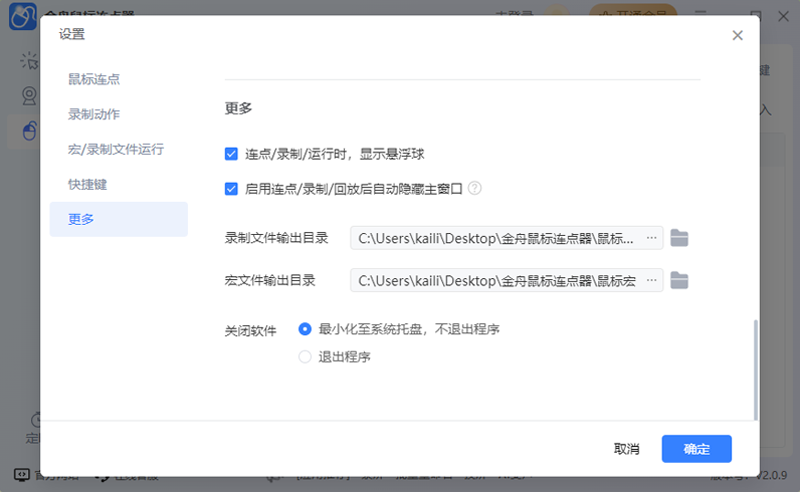Click the help icon beside 自动隐藏主窗口
Image resolution: width=800 pixels, height=492 pixels.
point(475,188)
